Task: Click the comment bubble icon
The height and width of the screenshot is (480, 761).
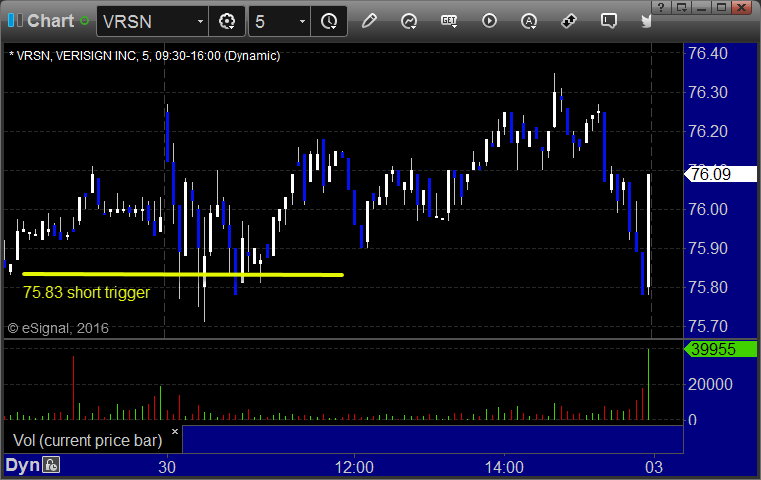Action: pos(609,21)
